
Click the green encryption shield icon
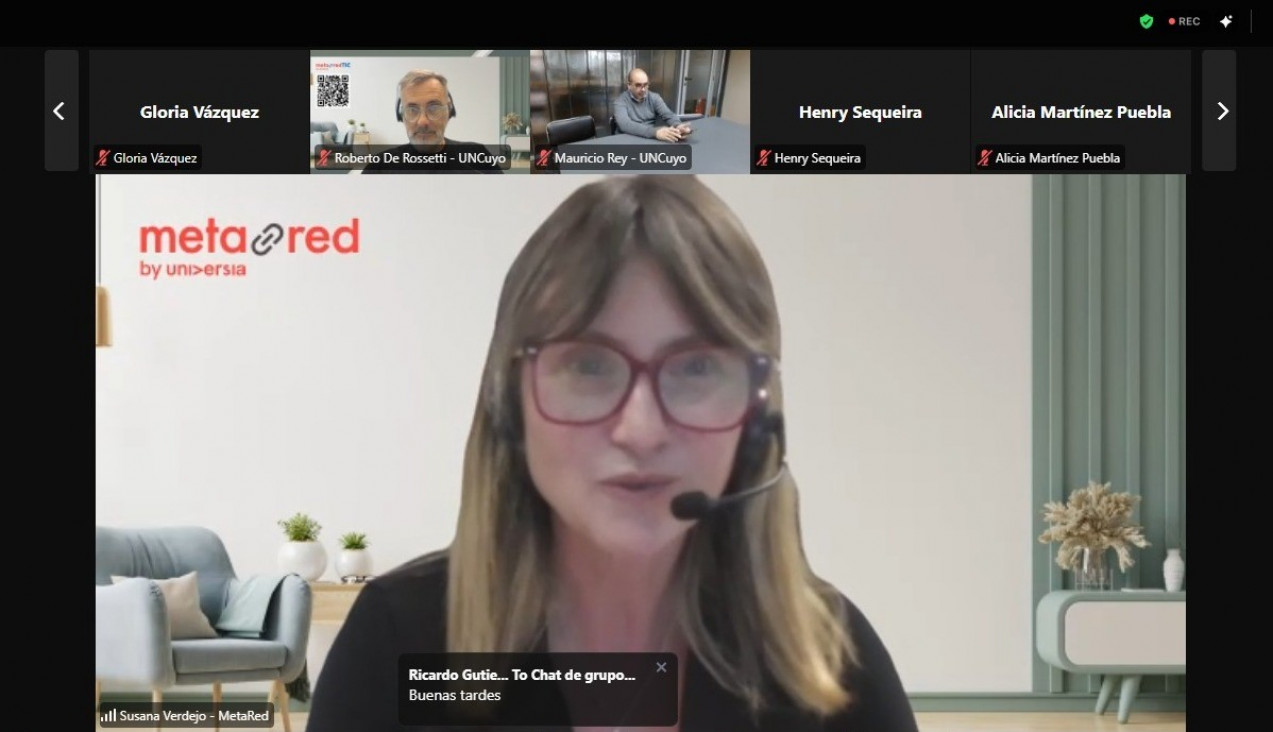[x=1146, y=21]
